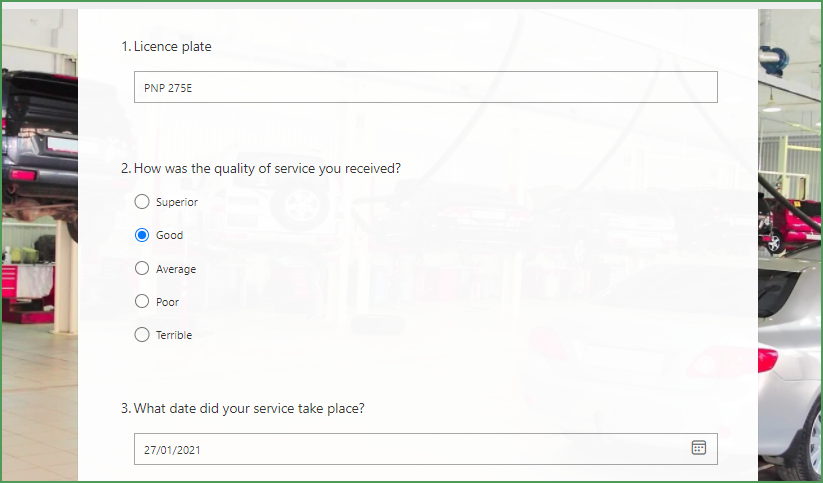This screenshot has width=823, height=483.
Task: Choose the Average radio option circle
Action: click(142, 268)
